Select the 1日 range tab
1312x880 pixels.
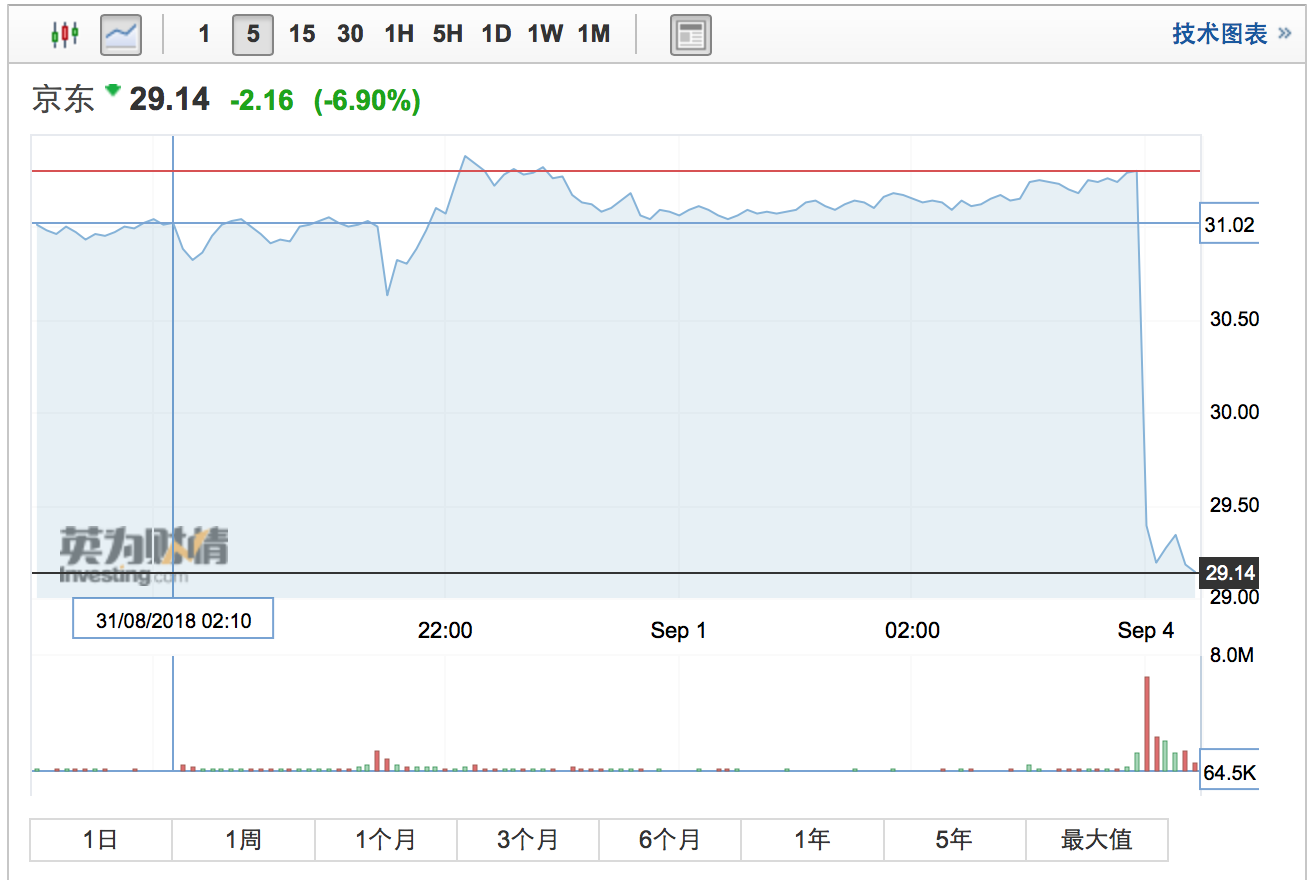point(101,840)
